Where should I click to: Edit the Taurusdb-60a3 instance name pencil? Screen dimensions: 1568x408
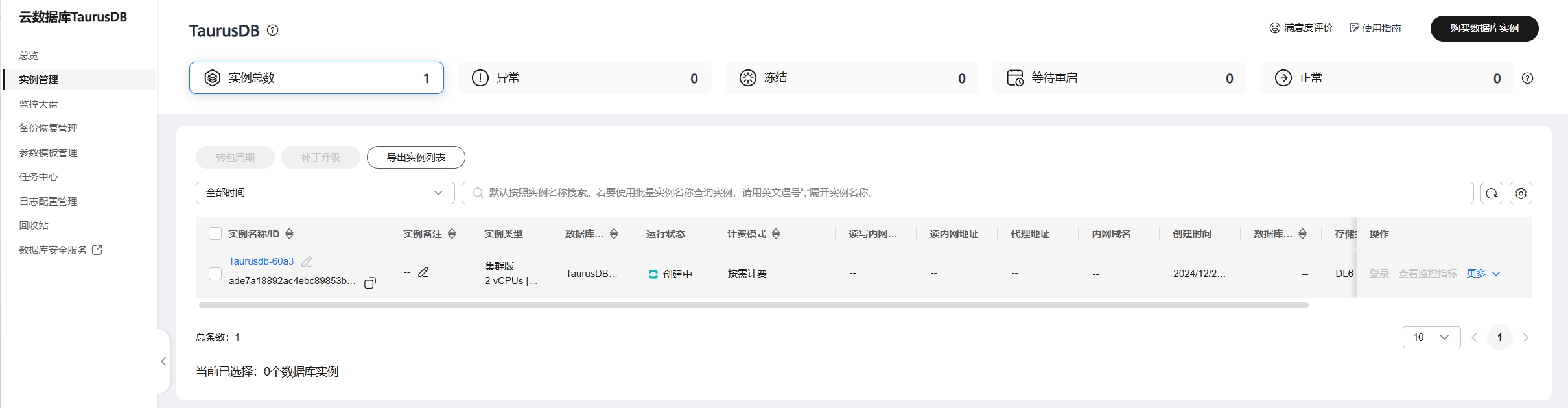tap(307, 261)
